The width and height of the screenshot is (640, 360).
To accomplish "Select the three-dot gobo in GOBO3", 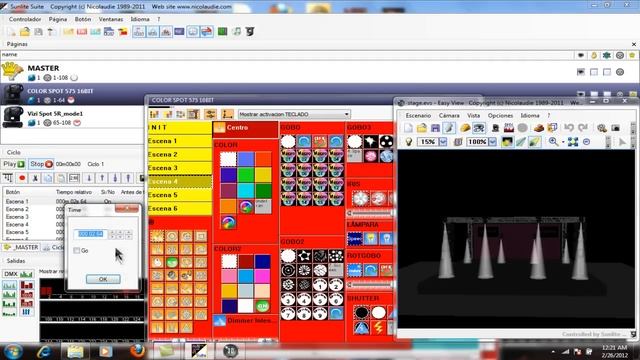I will pos(386,142).
